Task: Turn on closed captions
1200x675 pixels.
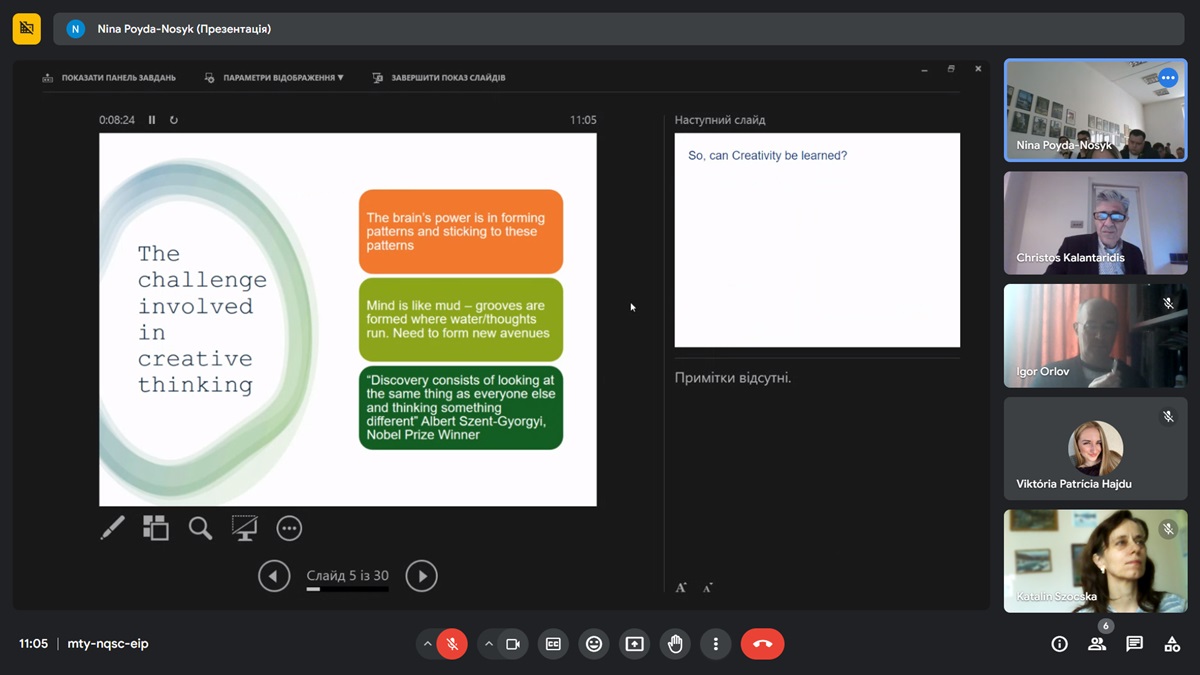Action: pos(553,644)
